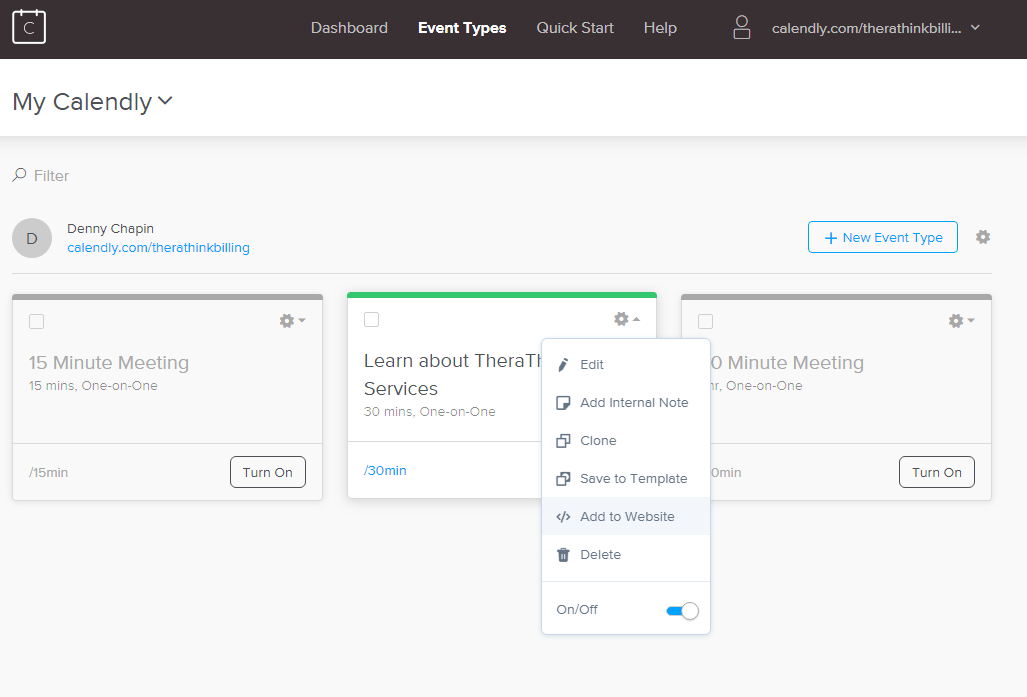Select Delete from the event menu
Screen dimensions: 1027x697
pyautogui.click(x=626, y=555)
